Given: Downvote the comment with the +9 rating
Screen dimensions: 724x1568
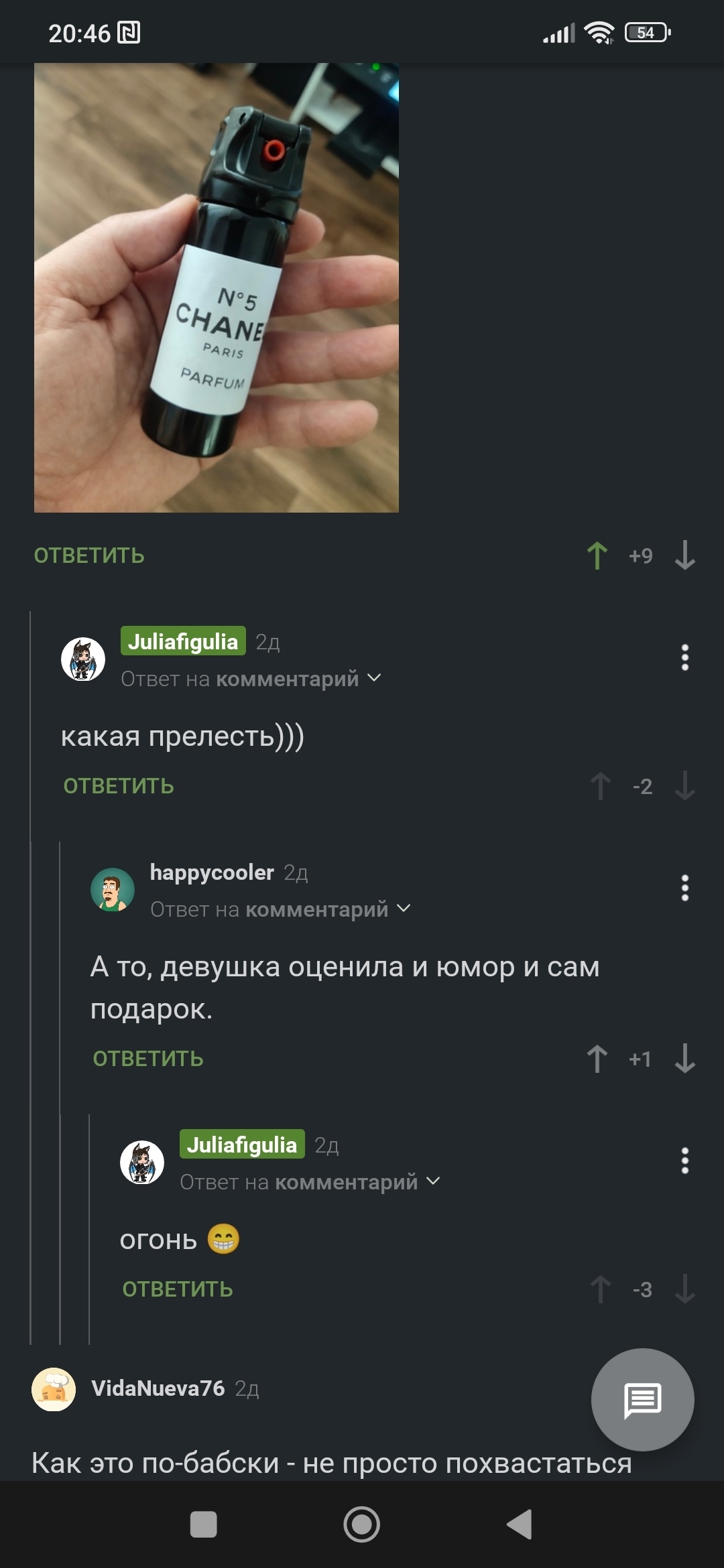Looking at the screenshot, I should click(684, 556).
